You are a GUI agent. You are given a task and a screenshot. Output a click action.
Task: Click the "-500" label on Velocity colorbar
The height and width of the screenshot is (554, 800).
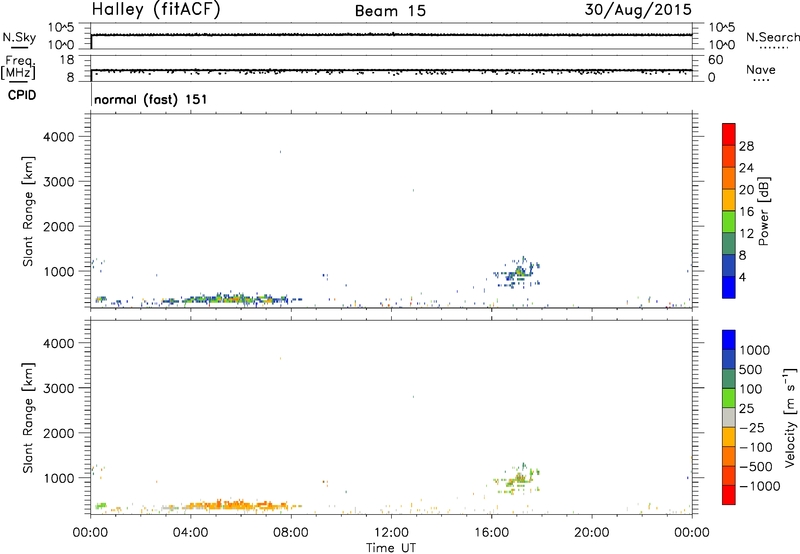coord(756,466)
